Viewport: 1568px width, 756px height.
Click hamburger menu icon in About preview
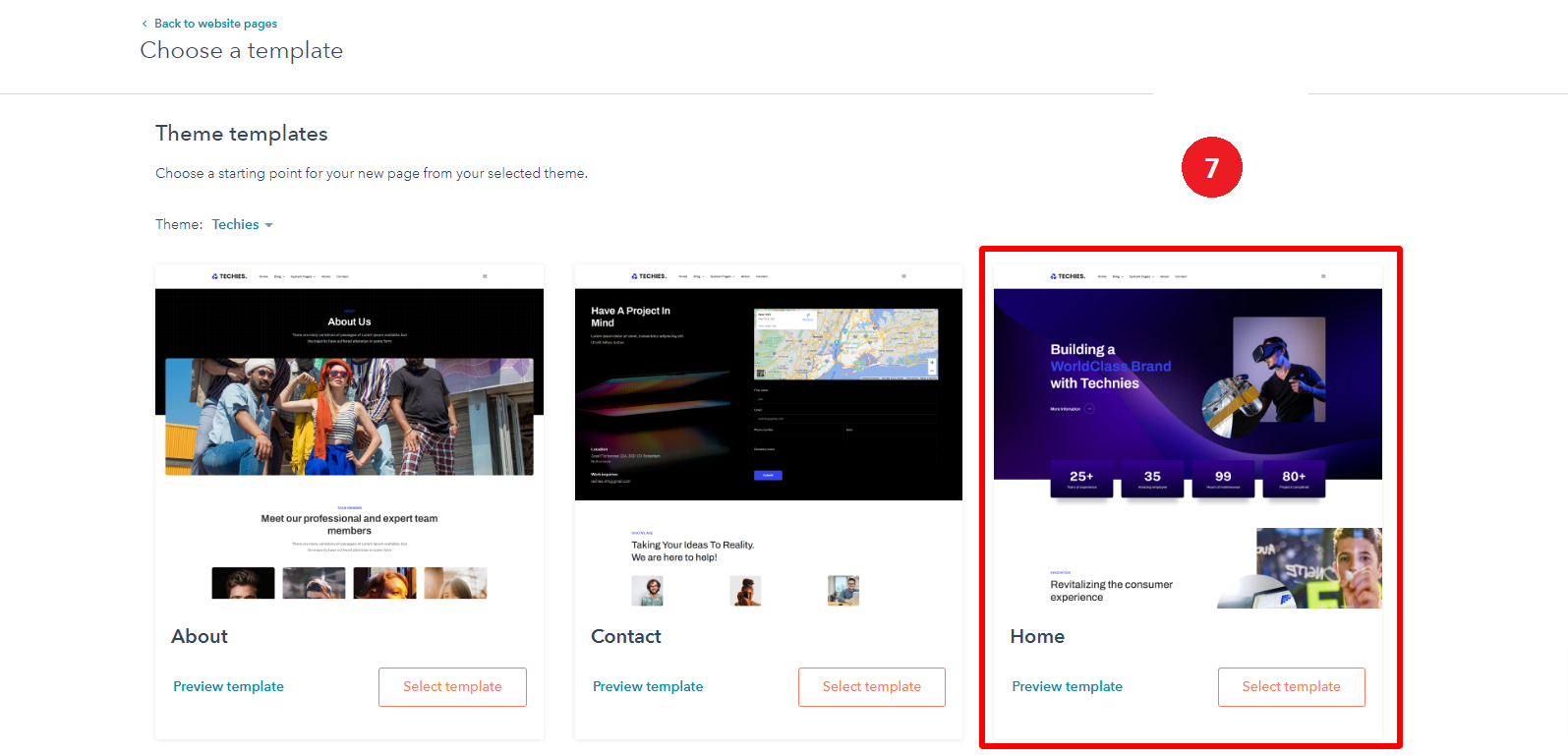[485, 276]
